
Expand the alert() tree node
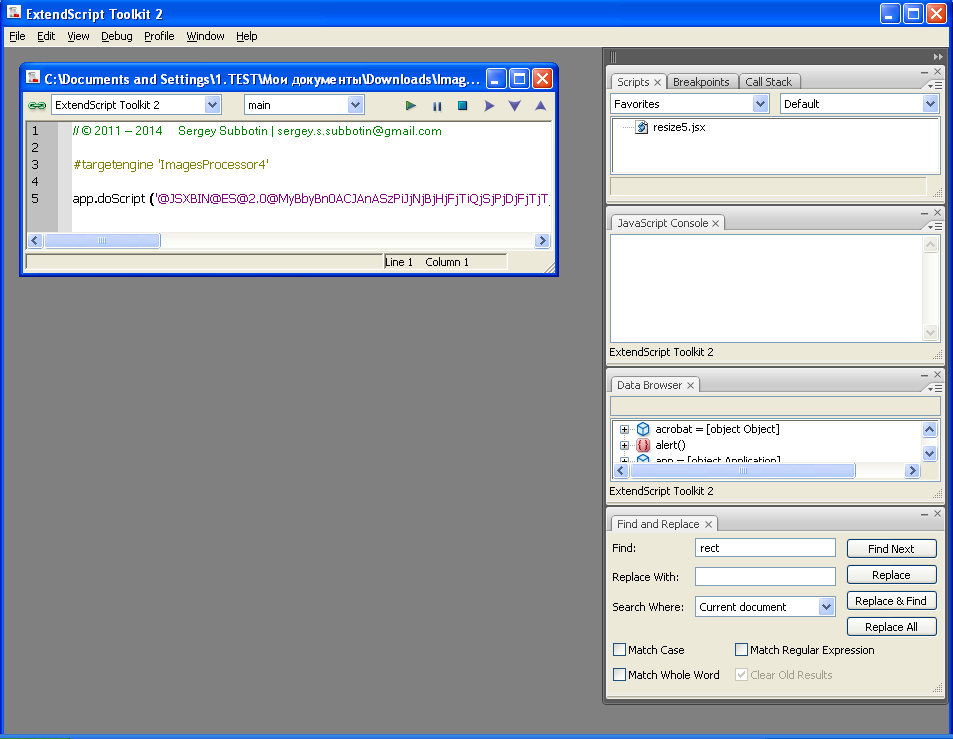pyautogui.click(x=624, y=445)
